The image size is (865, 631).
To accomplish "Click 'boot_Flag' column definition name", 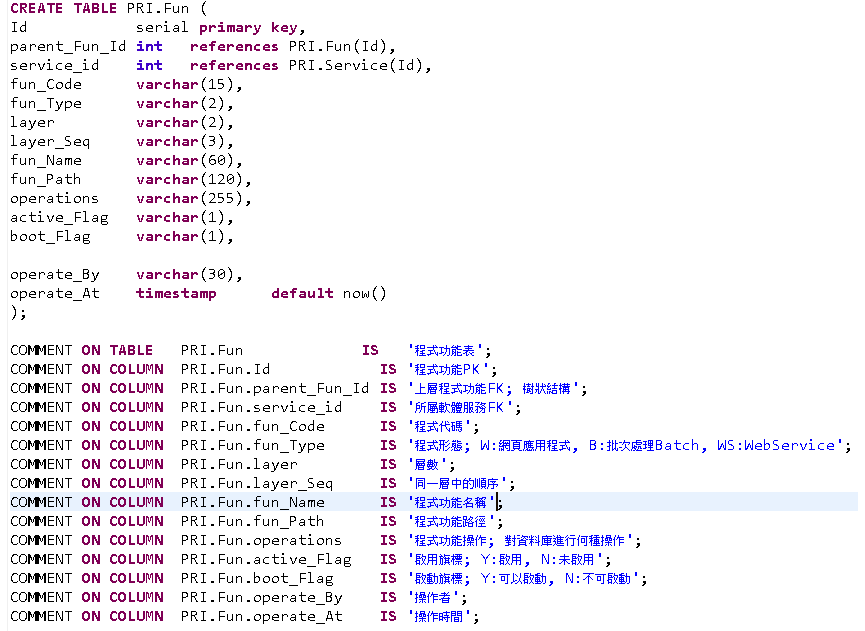I will pyautogui.click(x=50, y=237).
